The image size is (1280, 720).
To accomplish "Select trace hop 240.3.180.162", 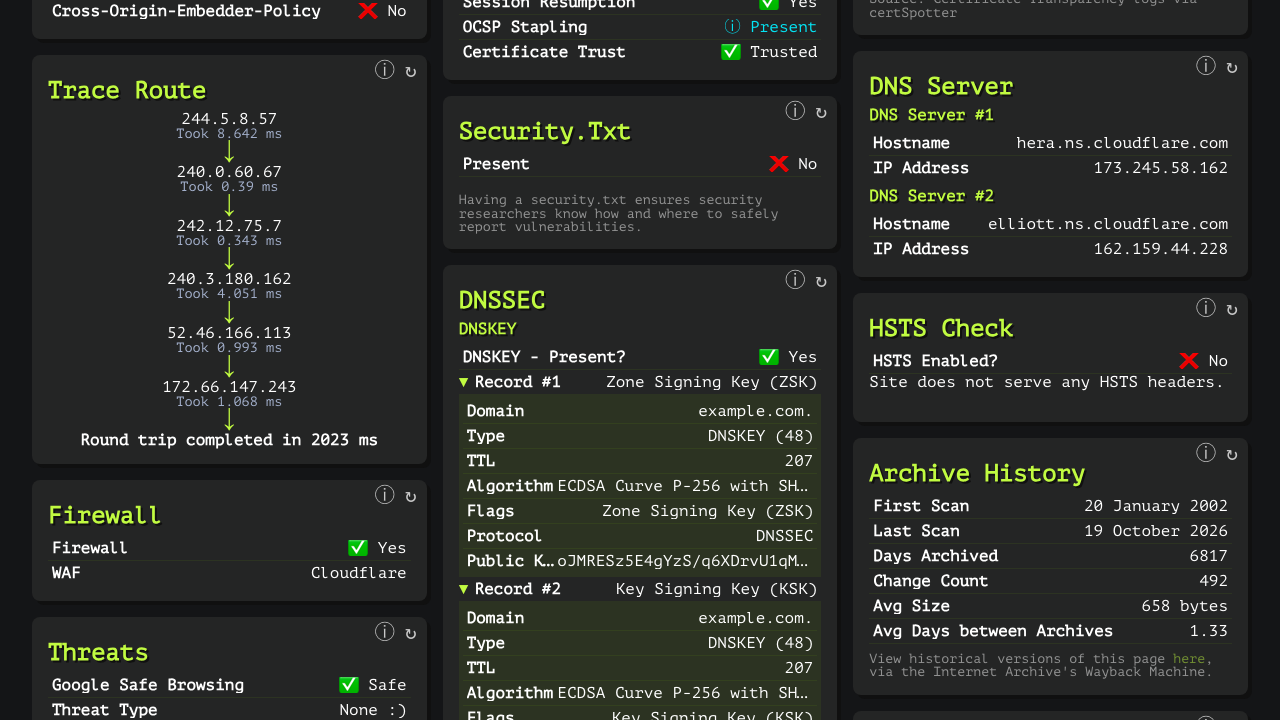I will pos(229,279).
